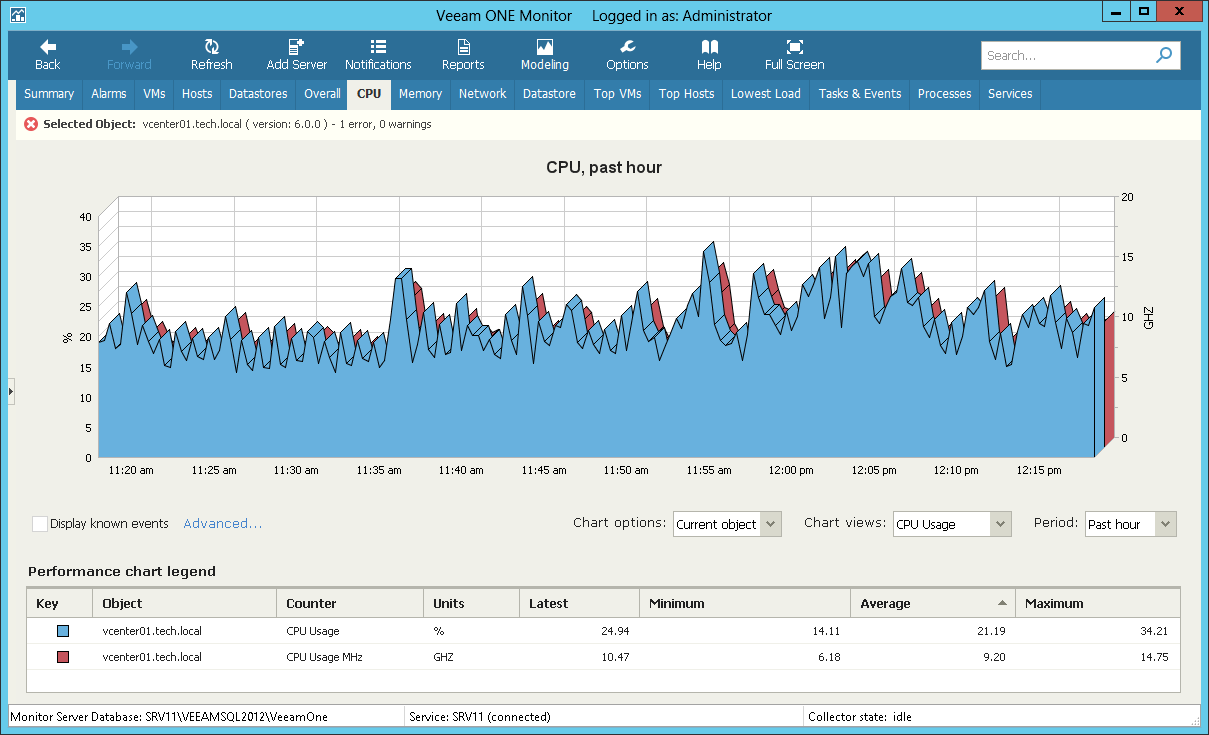Open the Chart options dropdown

click(727, 524)
